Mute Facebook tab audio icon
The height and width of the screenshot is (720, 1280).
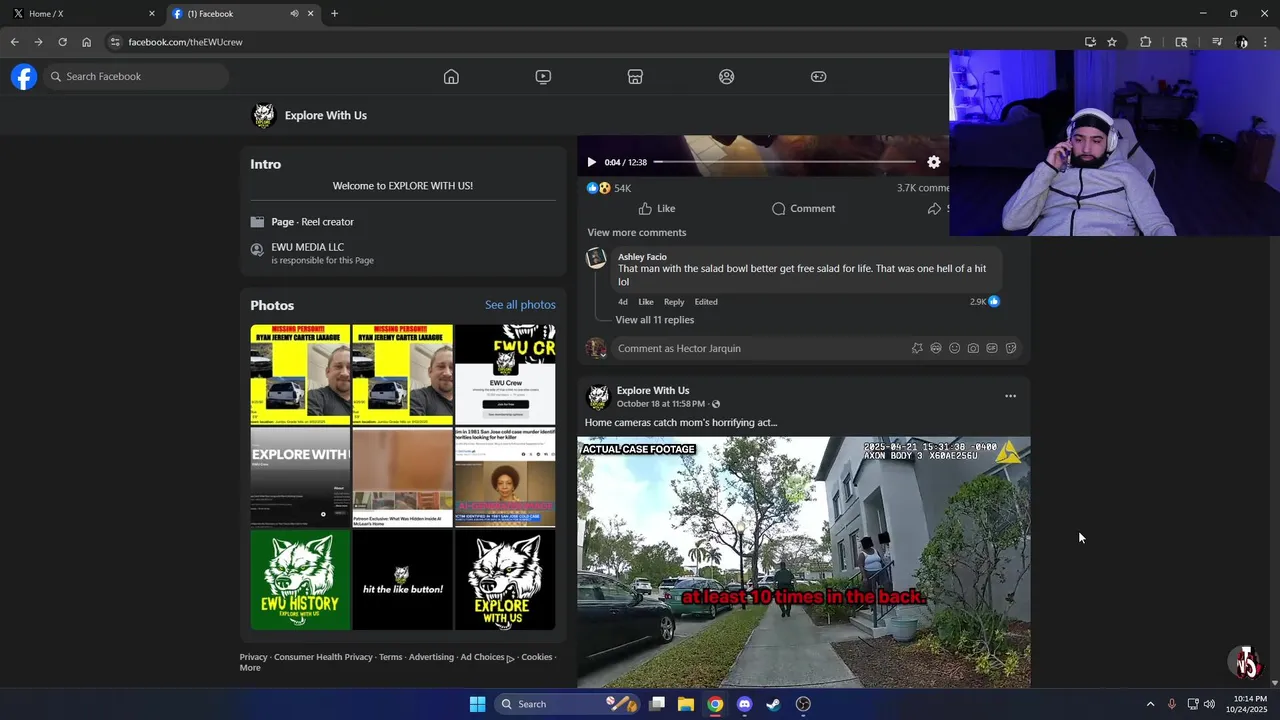(x=294, y=14)
